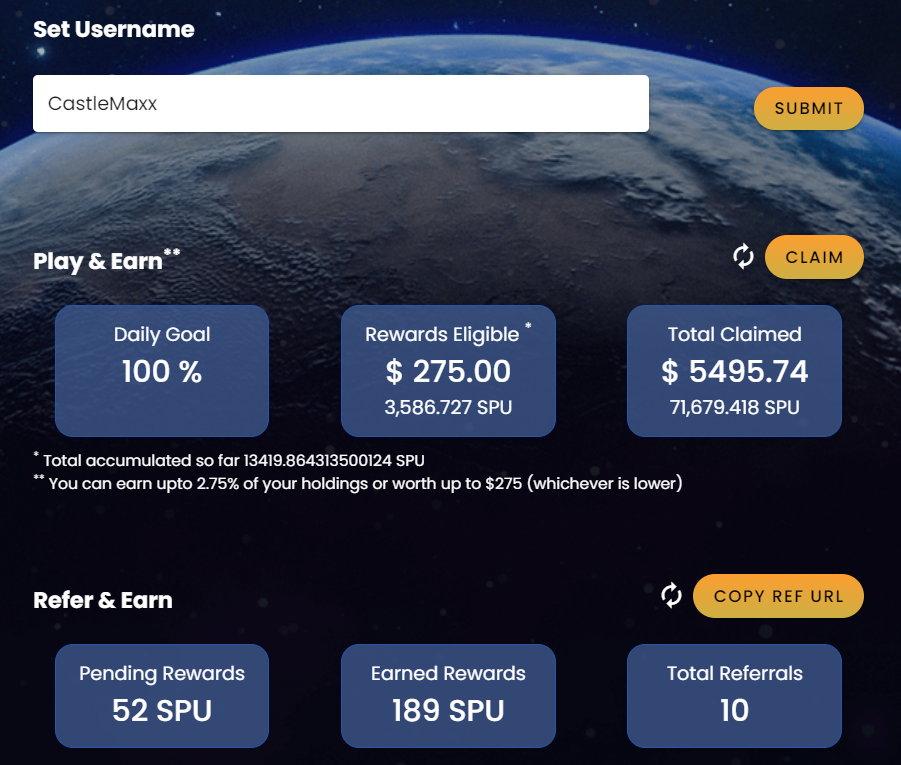Screen dimensions: 901x765
Task: Click the Earned Rewards card
Action: pos(448,695)
